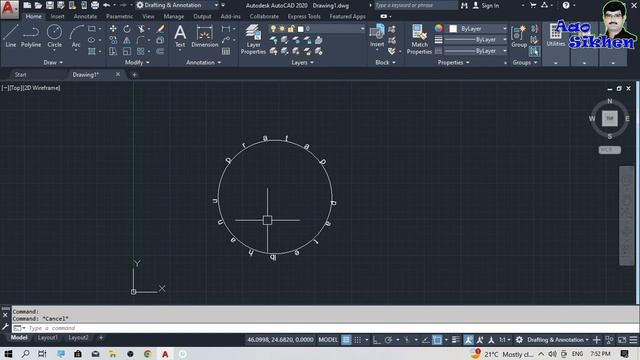The width and height of the screenshot is (640, 360).
Task: Open Layer Properties manager
Action: coord(253,39)
